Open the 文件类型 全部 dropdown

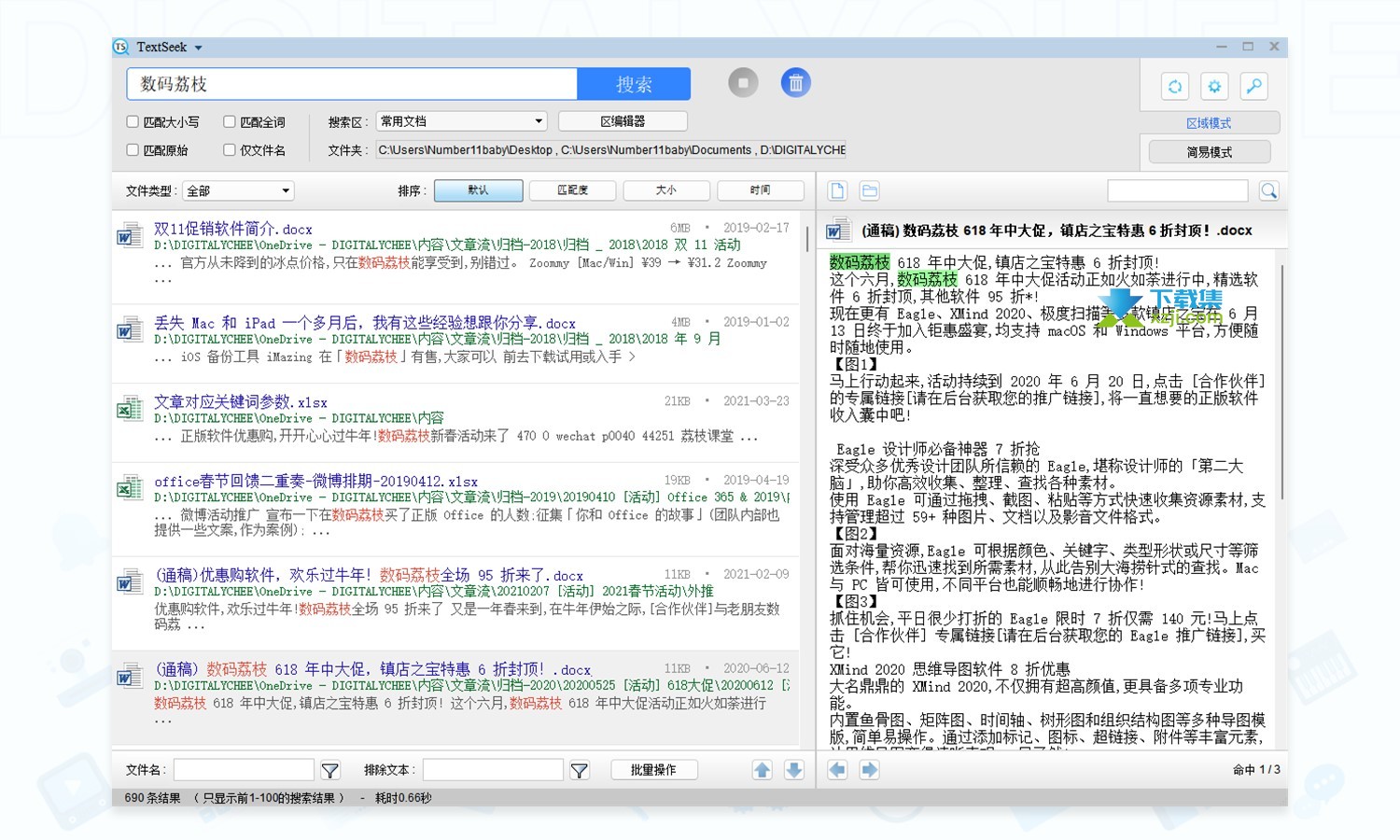click(238, 190)
